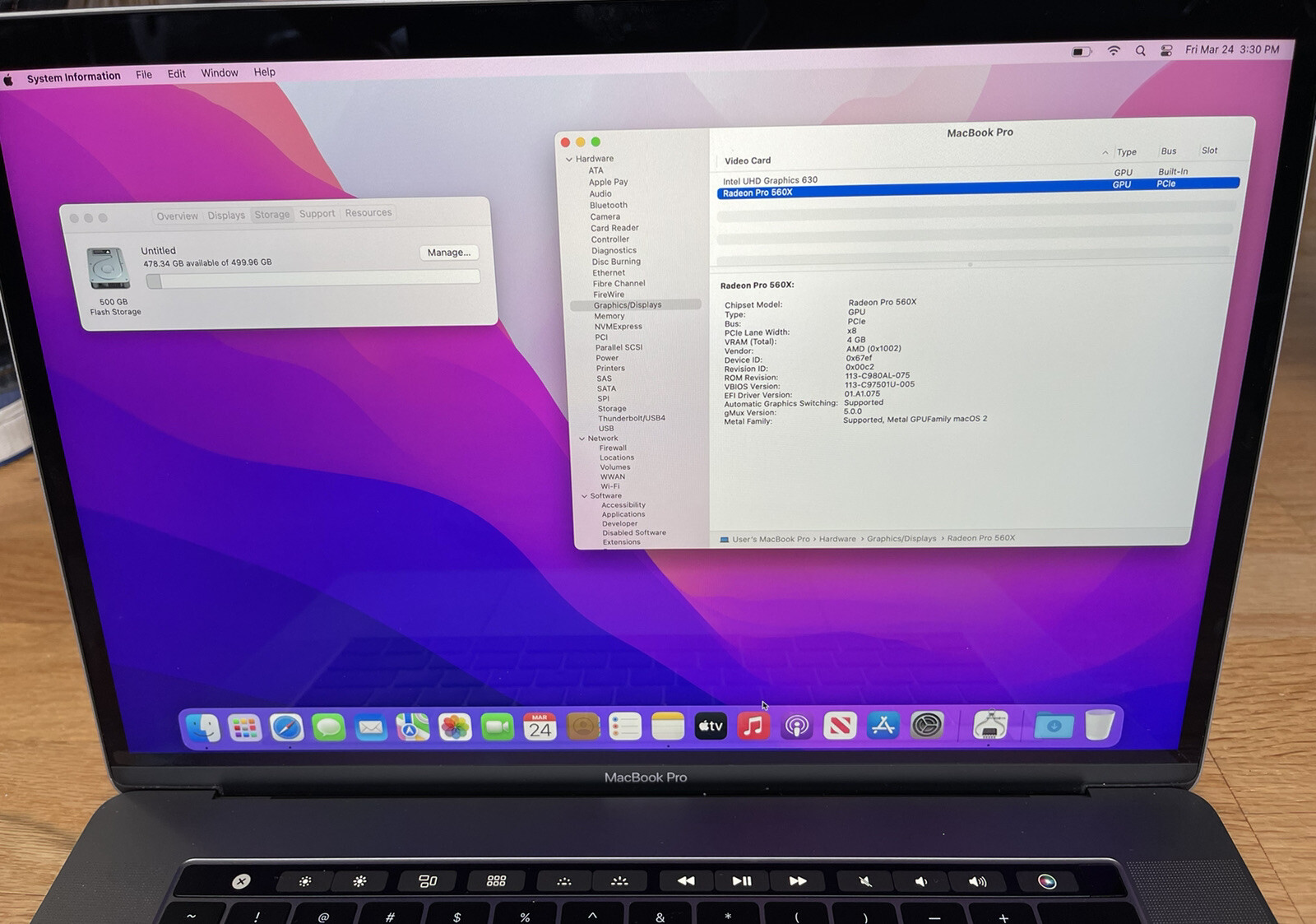Launch Safari from the Dock
This screenshot has height=924, width=1316.
(x=286, y=728)
